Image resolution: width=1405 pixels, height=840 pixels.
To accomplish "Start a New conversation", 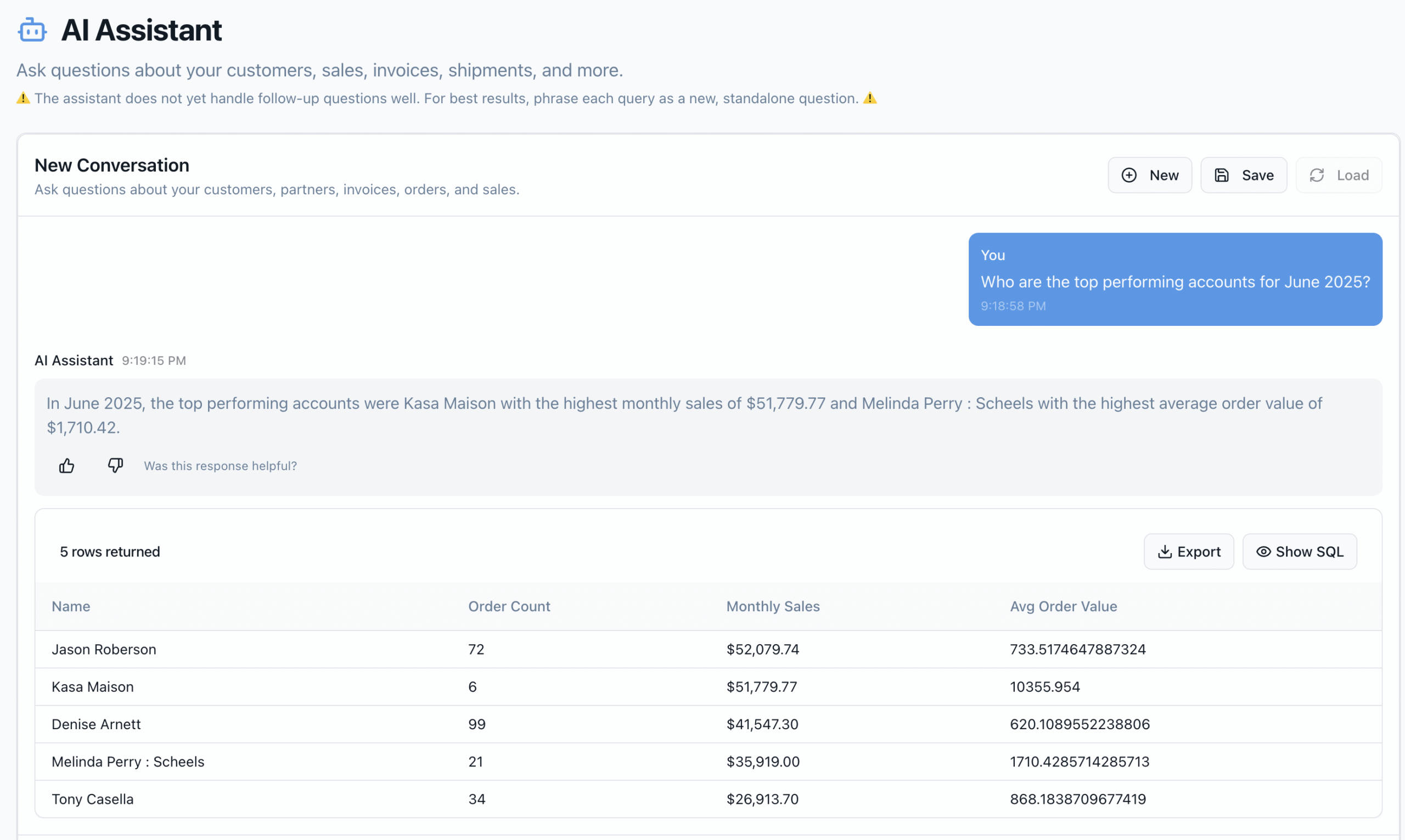I will click(x=1150, y=176).
